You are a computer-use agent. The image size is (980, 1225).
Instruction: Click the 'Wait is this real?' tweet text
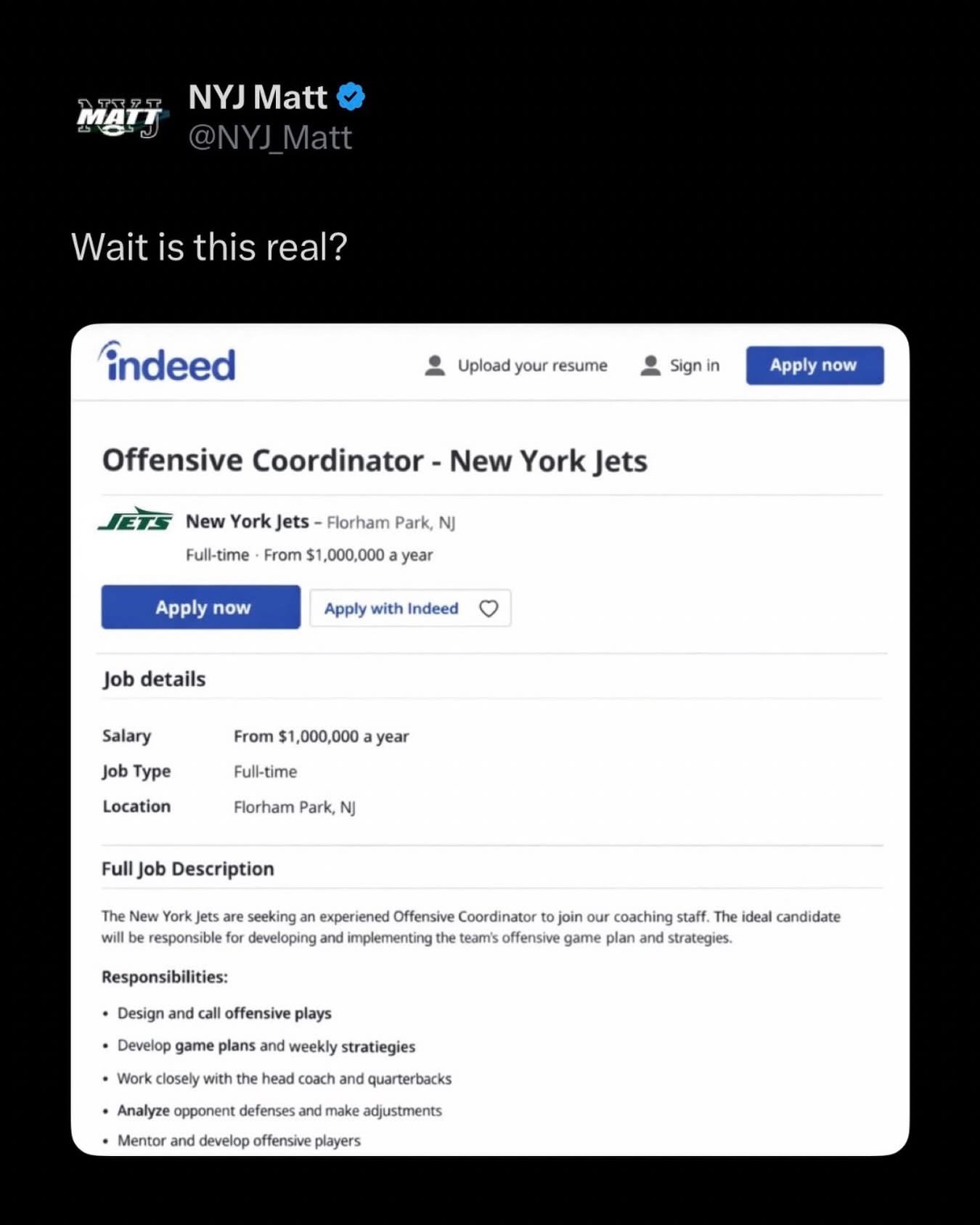210,247
